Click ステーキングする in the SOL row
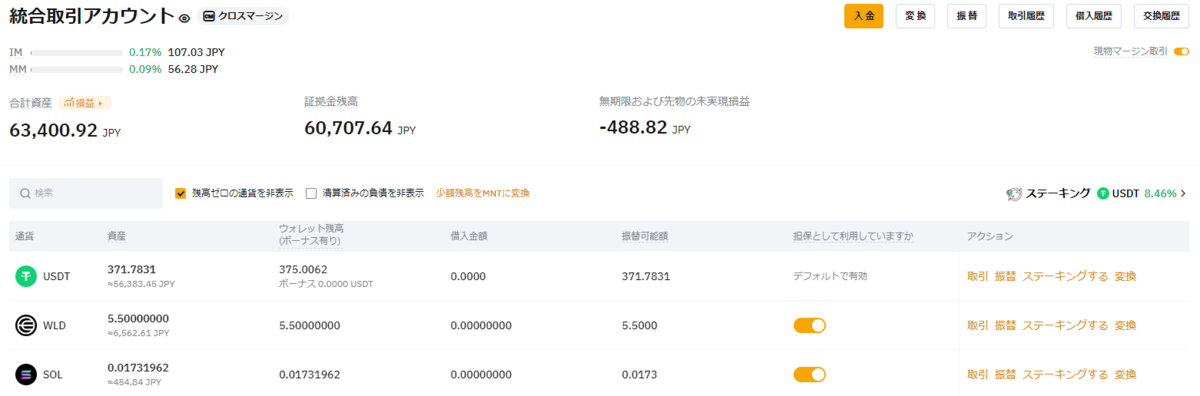Viewport: 1200px width, 396px height. click(1065, 374)
